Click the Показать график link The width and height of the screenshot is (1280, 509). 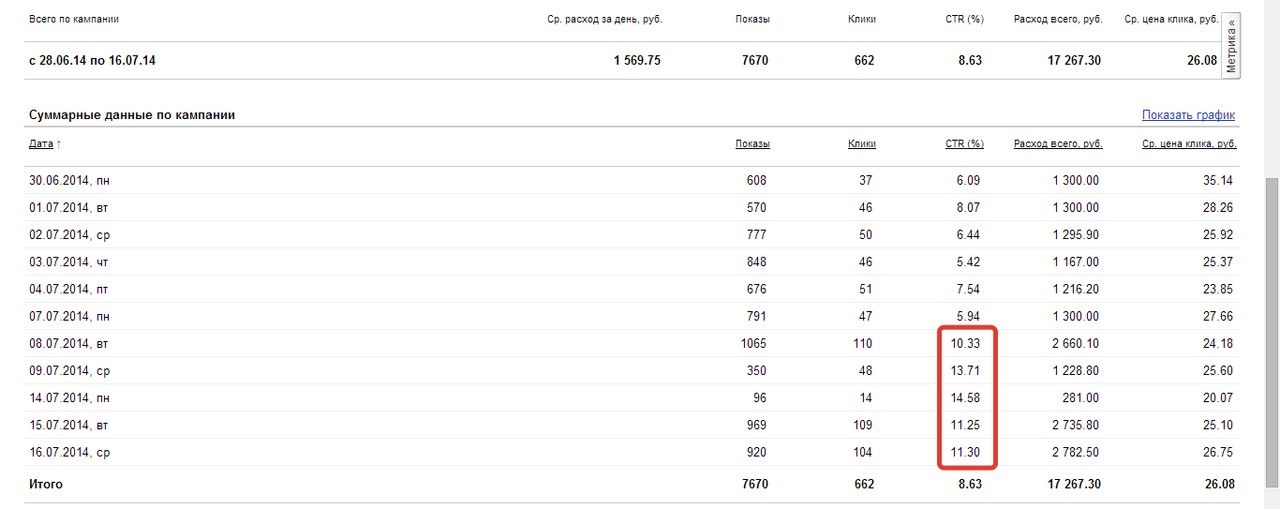click(1188, 115)
